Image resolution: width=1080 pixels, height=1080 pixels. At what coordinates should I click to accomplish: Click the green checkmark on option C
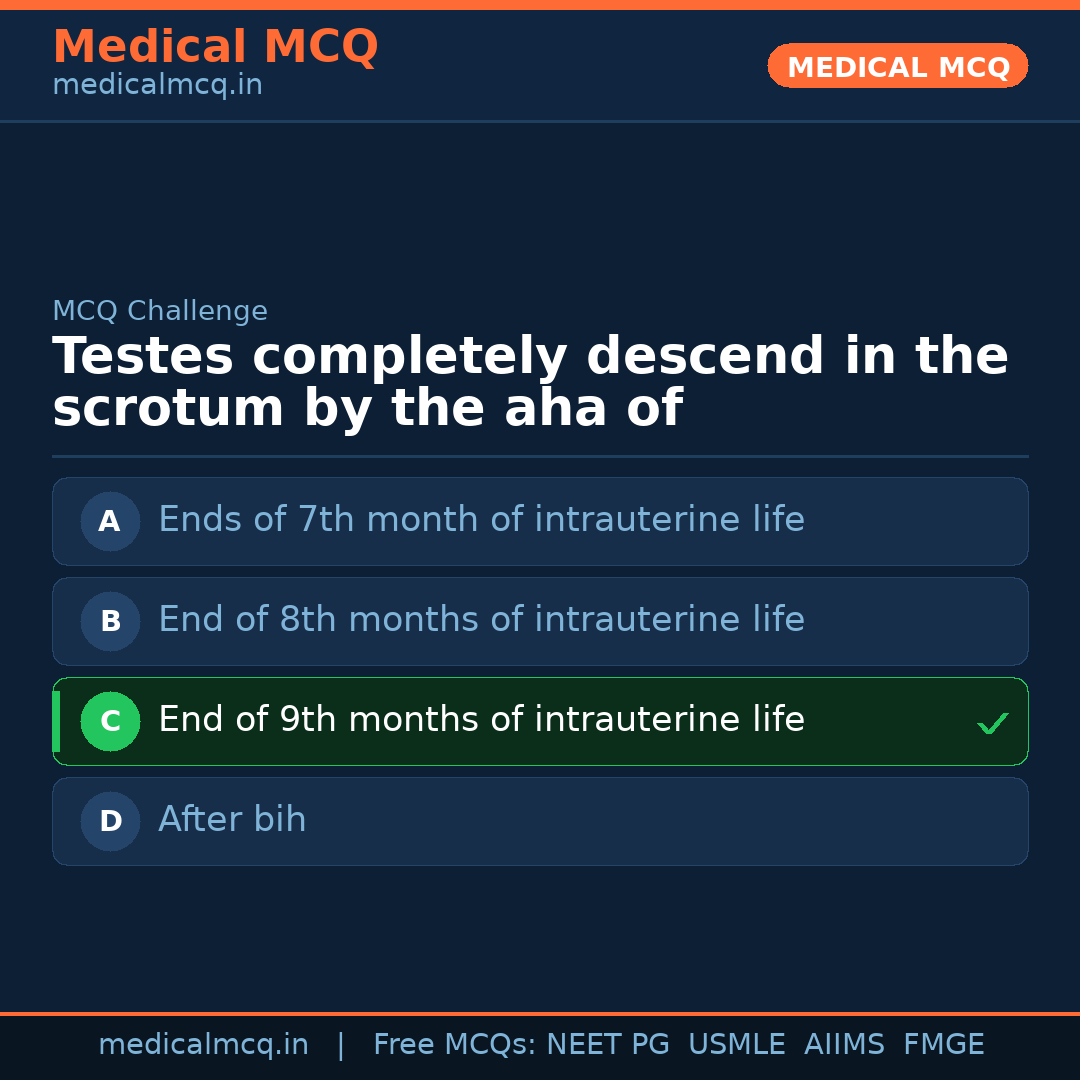992,723
